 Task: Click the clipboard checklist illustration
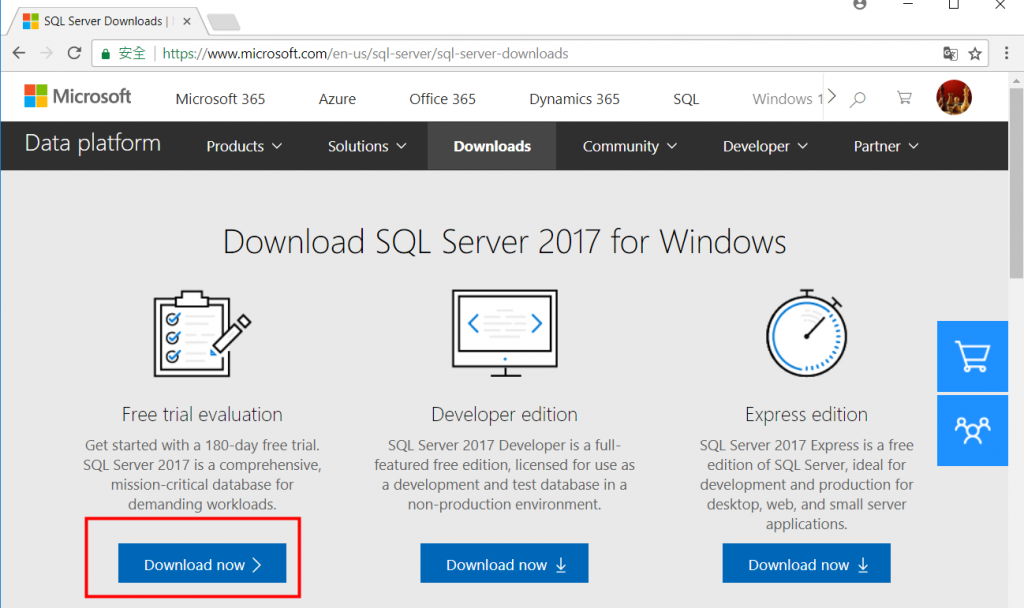(202, 333)
